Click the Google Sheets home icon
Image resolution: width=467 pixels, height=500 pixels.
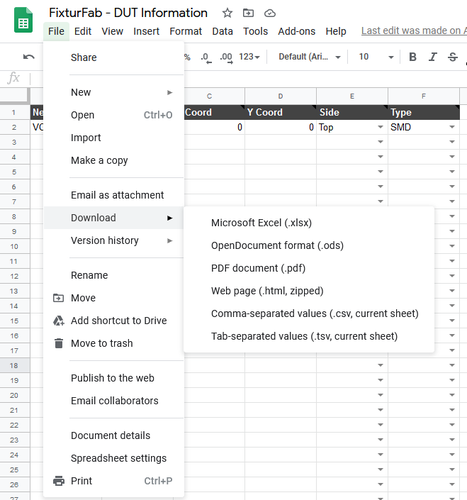coord(23,20)
